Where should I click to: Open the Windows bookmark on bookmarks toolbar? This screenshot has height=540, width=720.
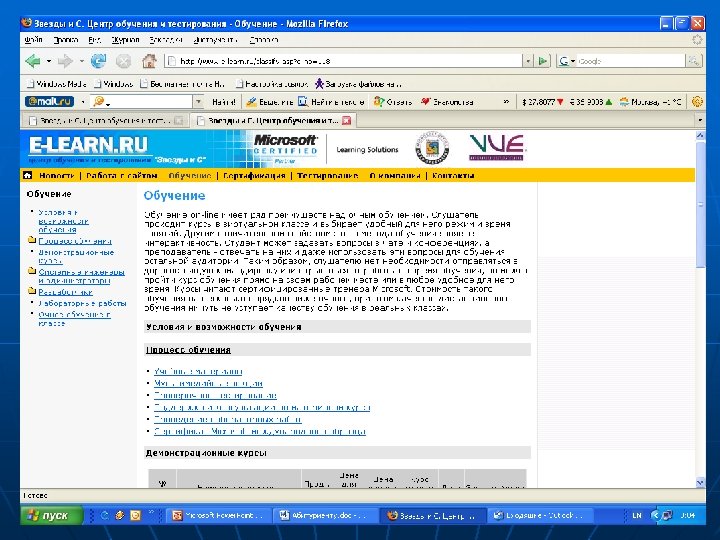coord(113,84)
